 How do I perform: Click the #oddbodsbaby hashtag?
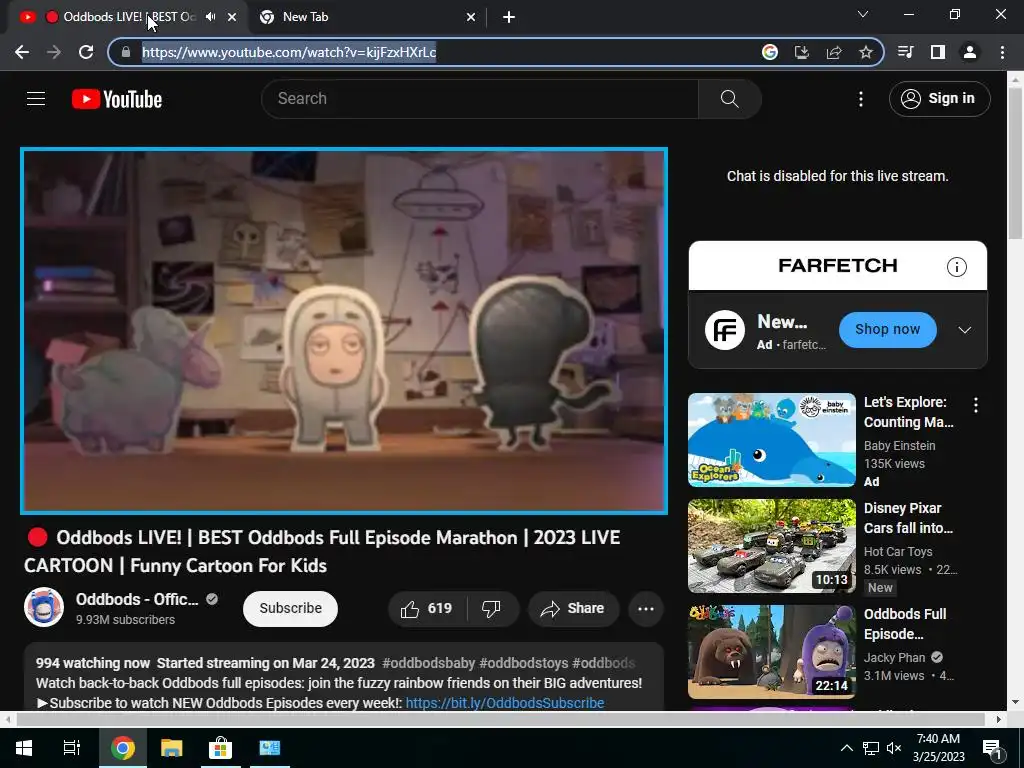(x=428, y=663)
